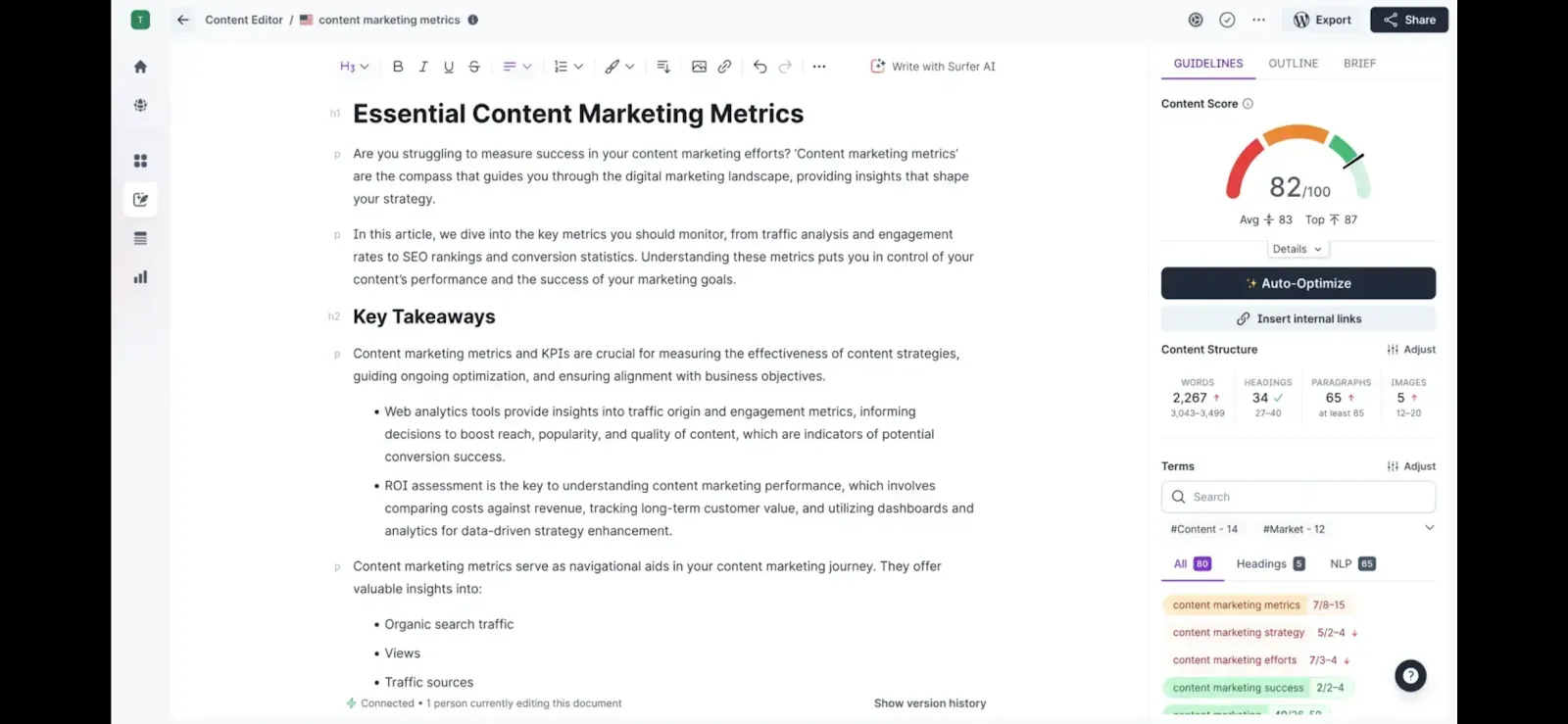
Task: Click the info icon beside Content Score
Action: (x=1248, y=104)
